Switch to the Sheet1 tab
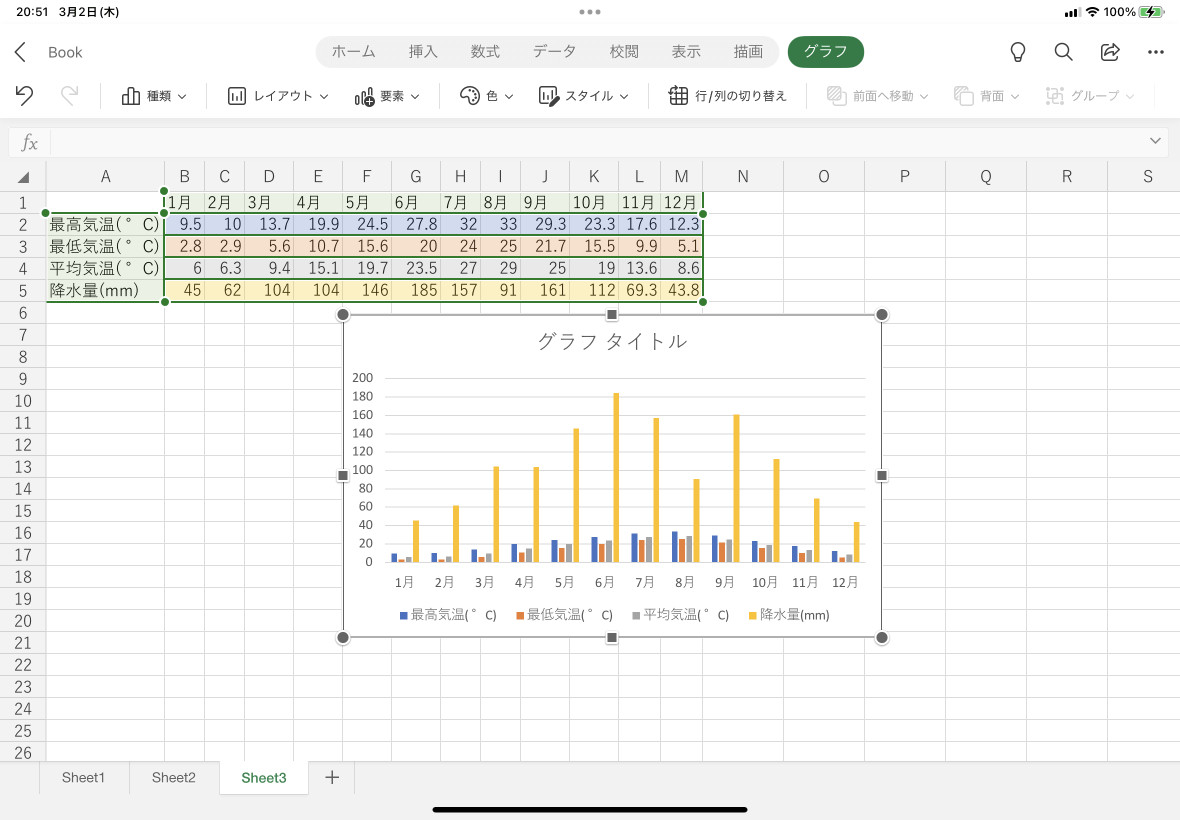This screenshot has width=1180, height=820. 83,777
